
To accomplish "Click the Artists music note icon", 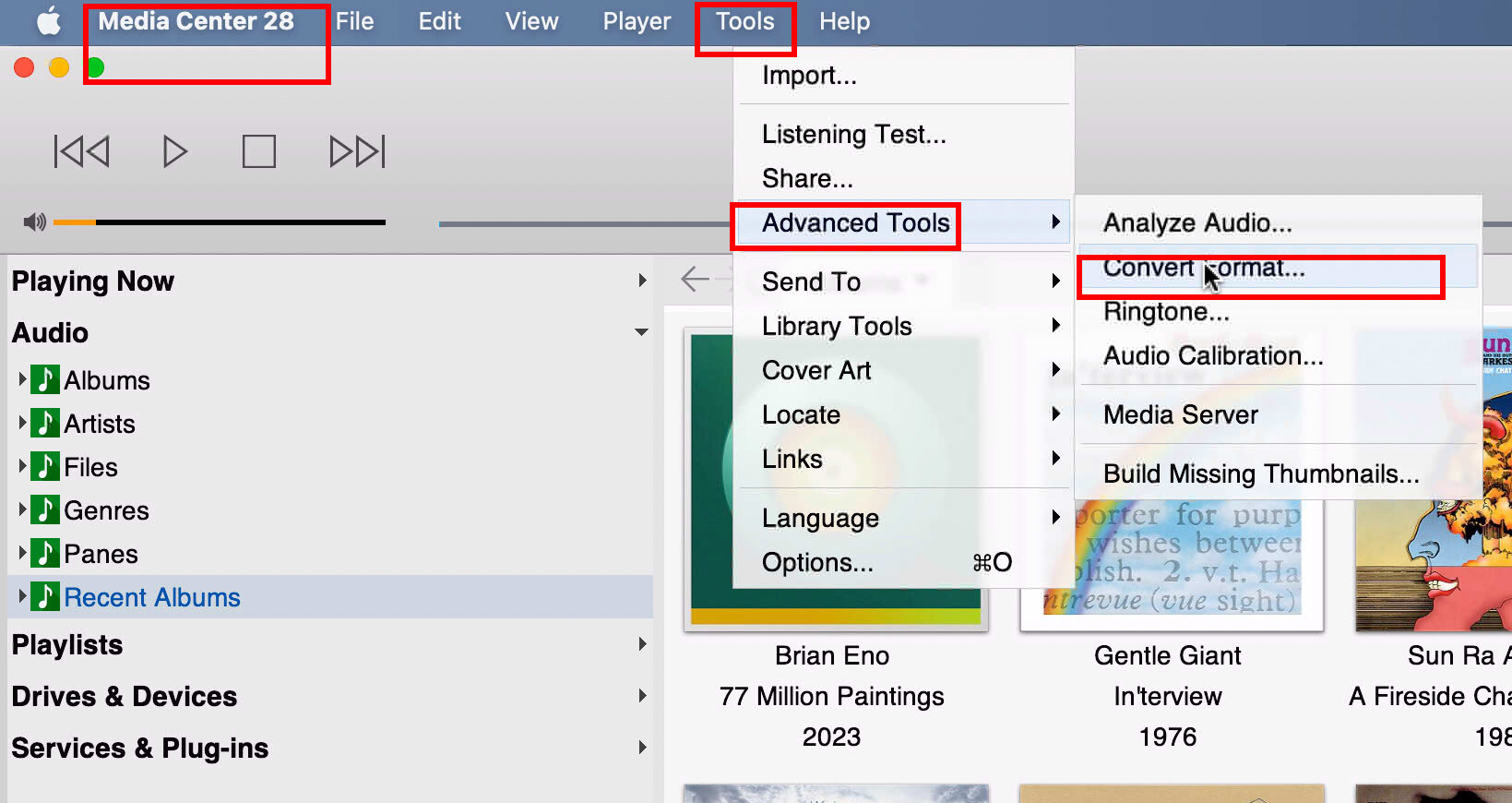I will [45, 423].
